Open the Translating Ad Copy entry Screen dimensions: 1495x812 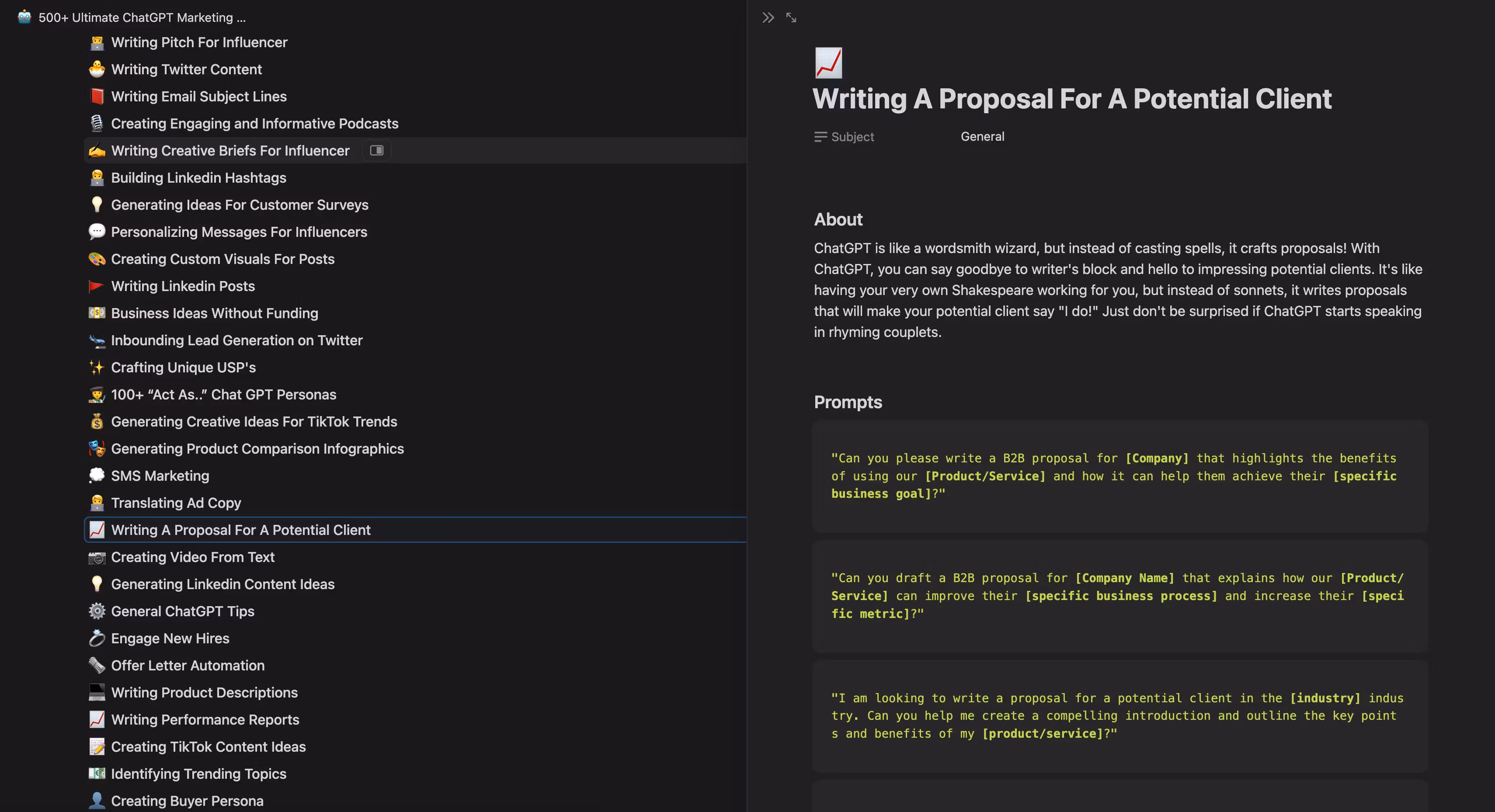click(x=176, y=503)
